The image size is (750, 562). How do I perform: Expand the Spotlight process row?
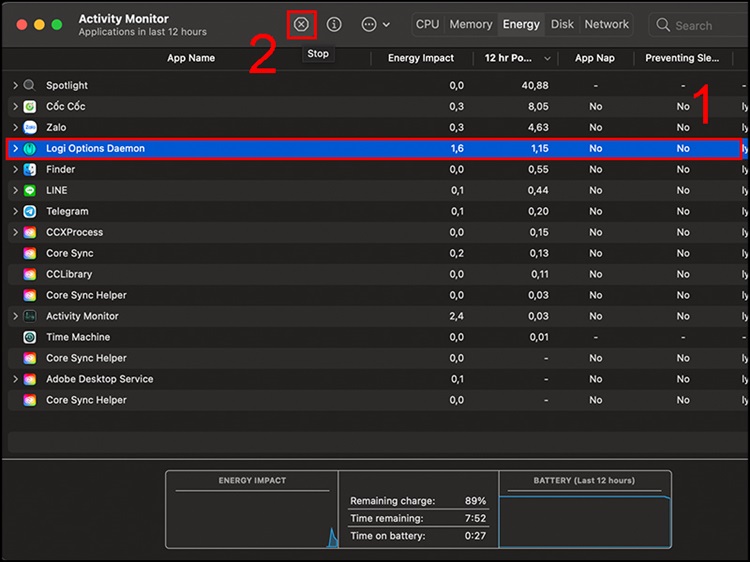click(15, 86)
